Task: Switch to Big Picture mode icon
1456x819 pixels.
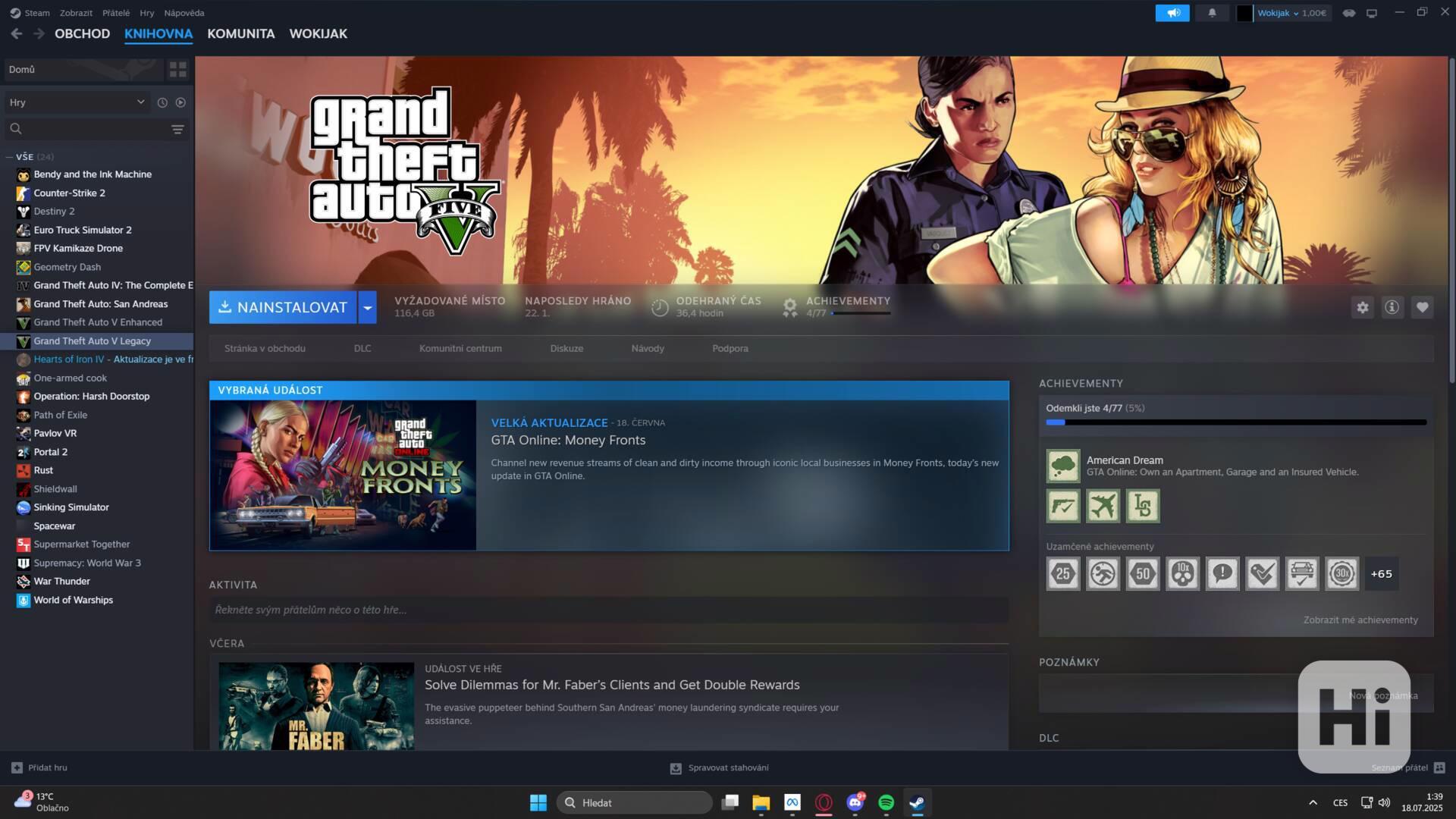Action: [1372, 13]
